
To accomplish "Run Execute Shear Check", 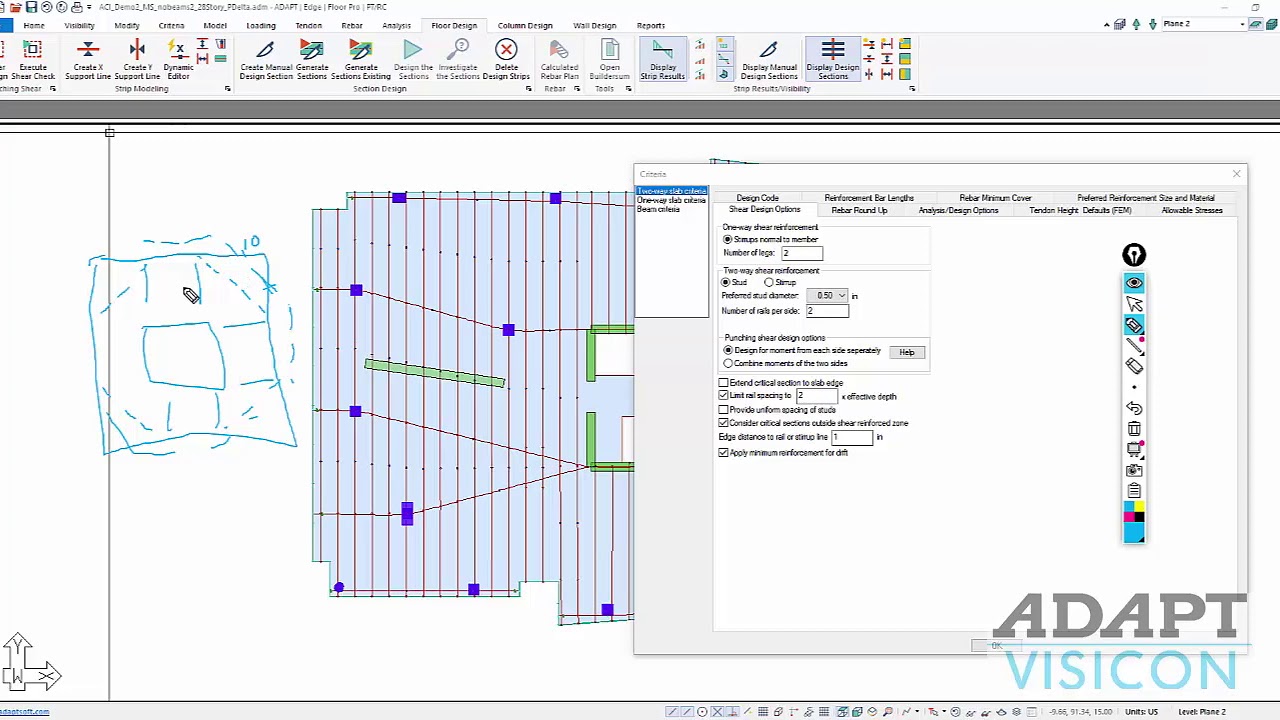I will pyautogui.click(x=32, y=60).
